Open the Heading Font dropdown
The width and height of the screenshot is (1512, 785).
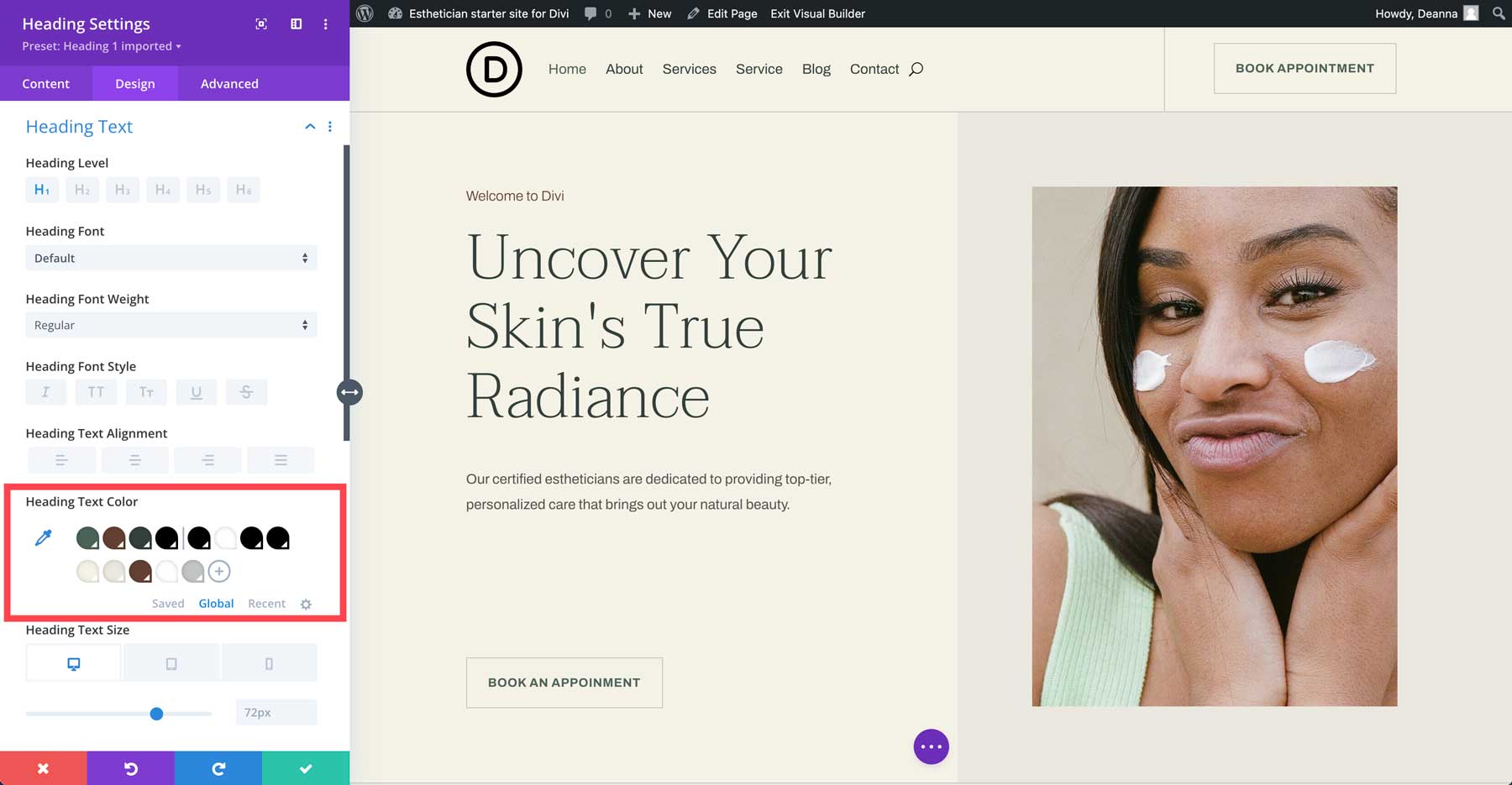[x=171, y=258]
